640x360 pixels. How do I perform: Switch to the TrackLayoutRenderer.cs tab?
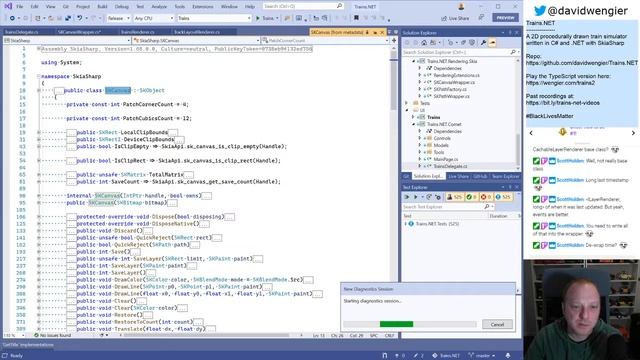[x=197, y=32]
